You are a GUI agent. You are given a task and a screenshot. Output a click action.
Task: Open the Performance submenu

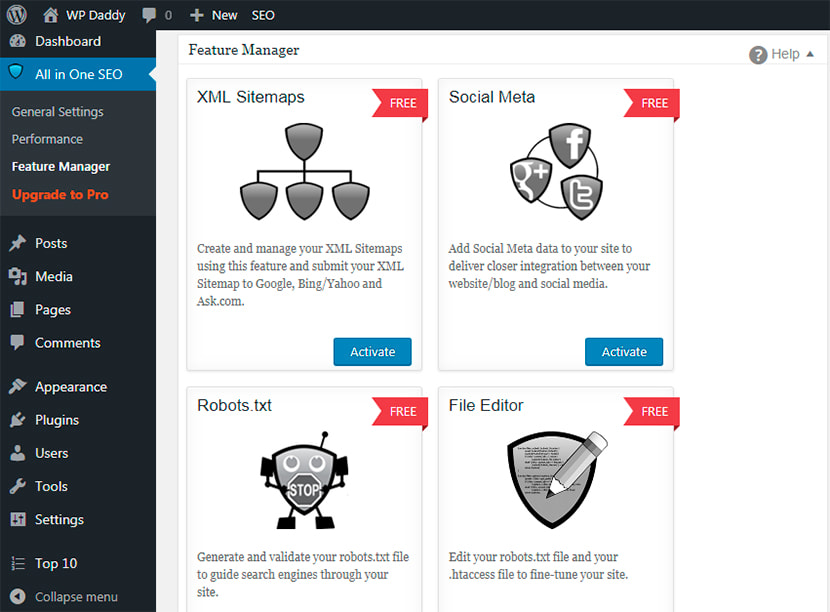pyautogui.click(x=47, y=139)
